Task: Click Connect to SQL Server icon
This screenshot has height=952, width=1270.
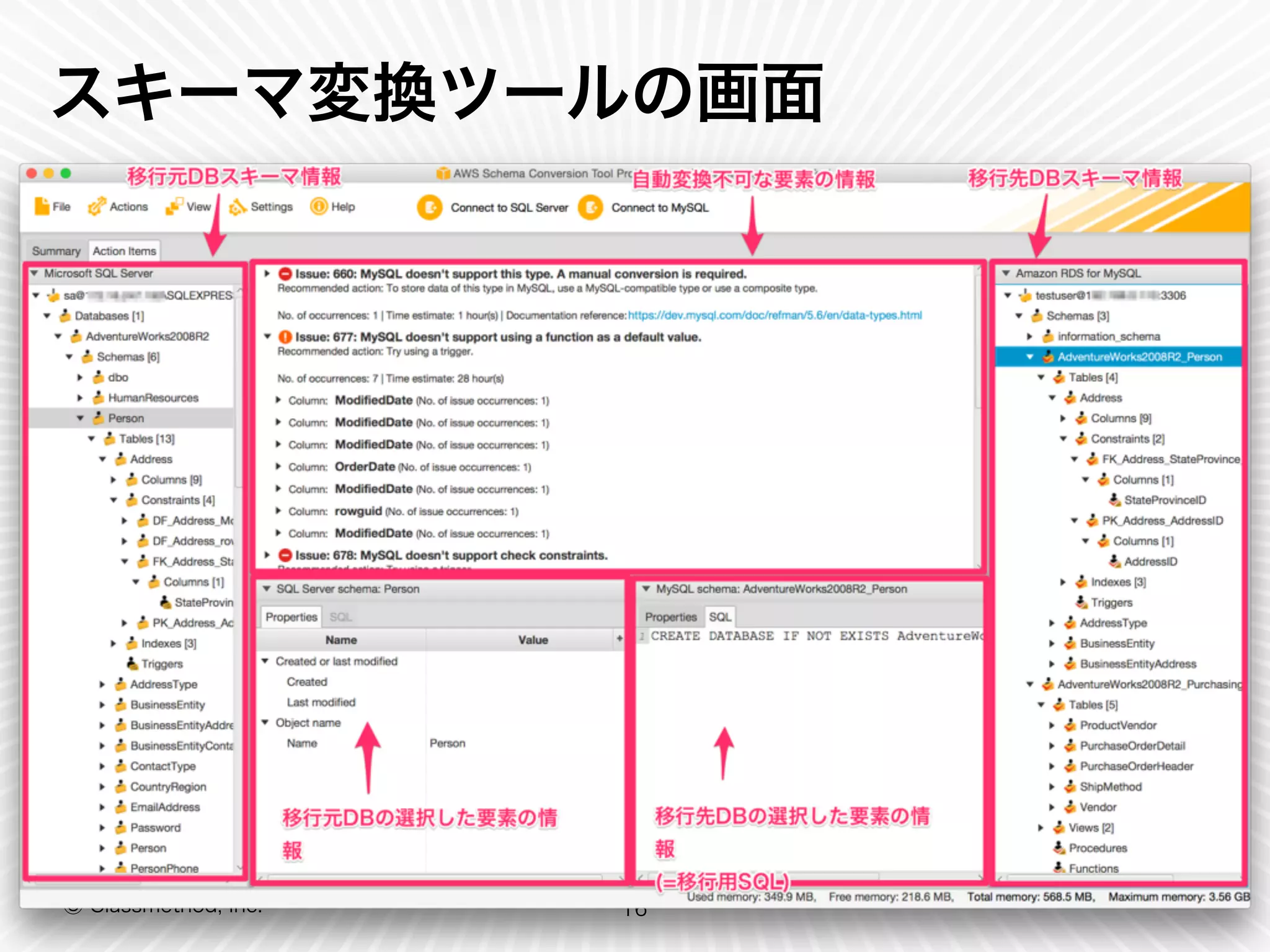Action: 430,208
